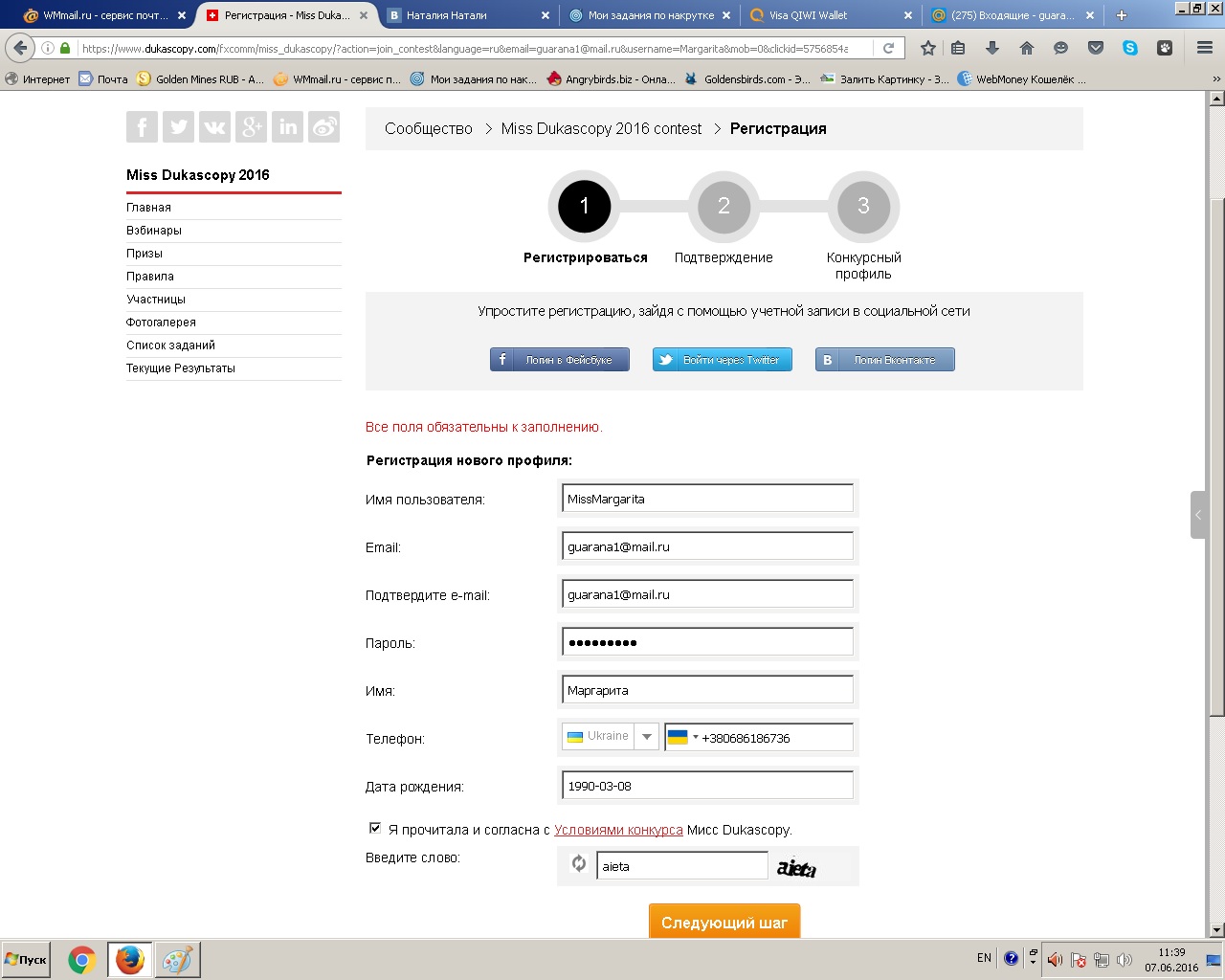
Task: Open the bookmarks list icon in toolbar
Action: [x=958, y=48]
